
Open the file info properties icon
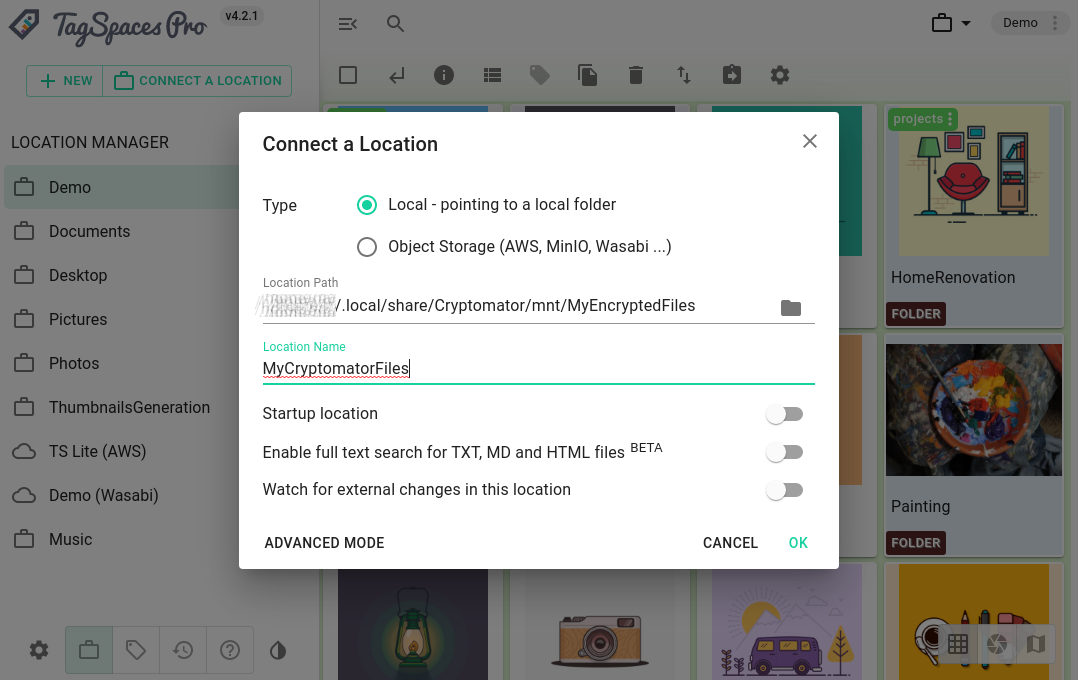(x=445, y=74)
